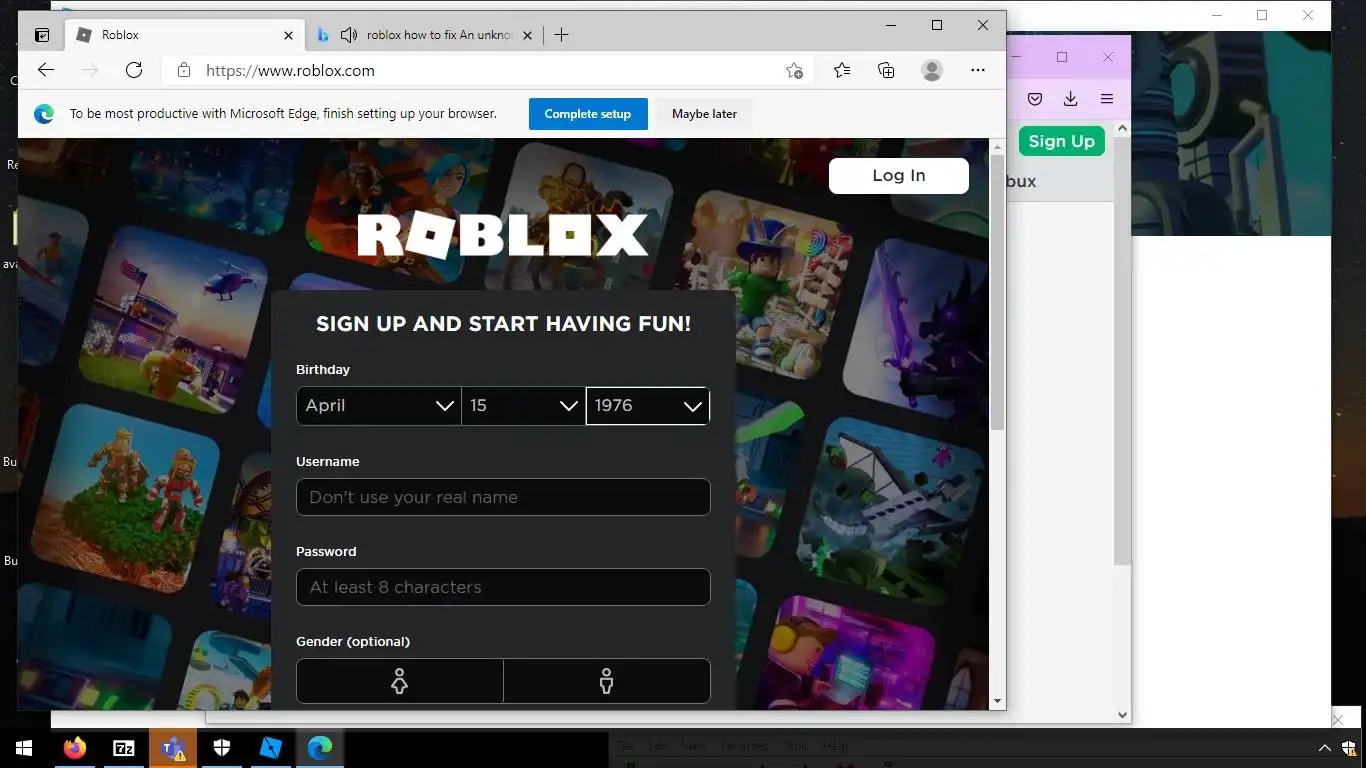This screenshot has height=768, width=1366.
Task: Go back using Edge back arrow
Action: click(x=46, y=70)
